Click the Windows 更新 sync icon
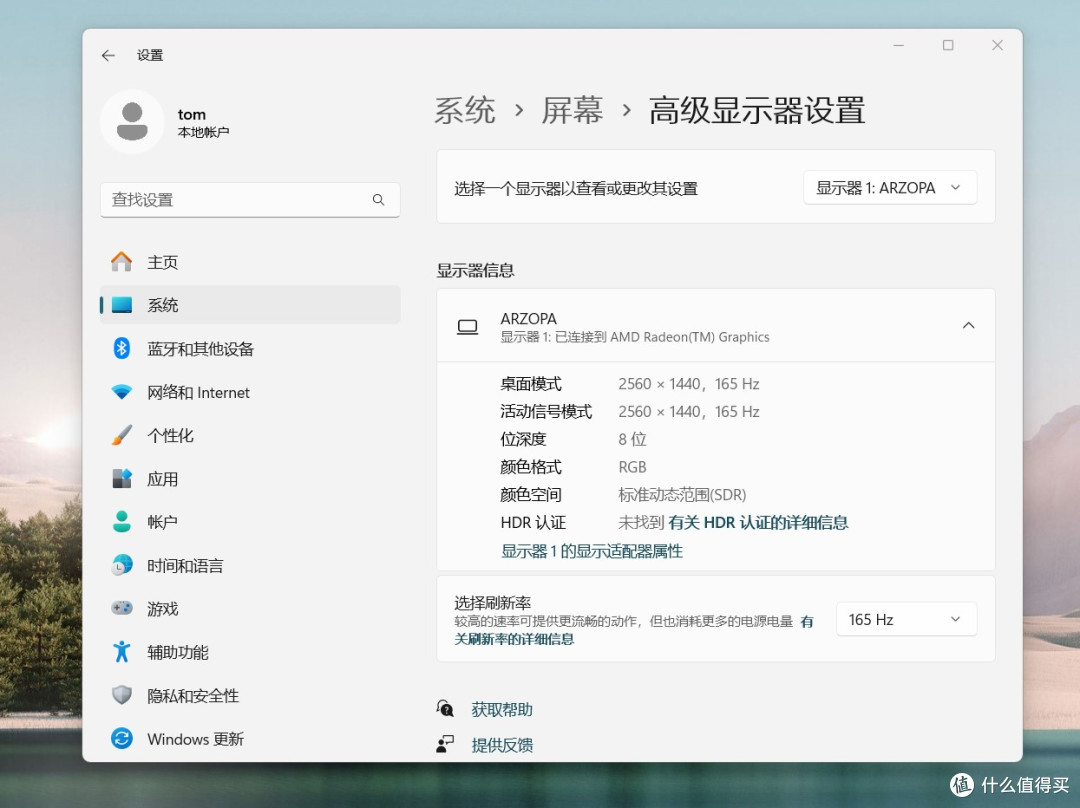 pos(122,738)
